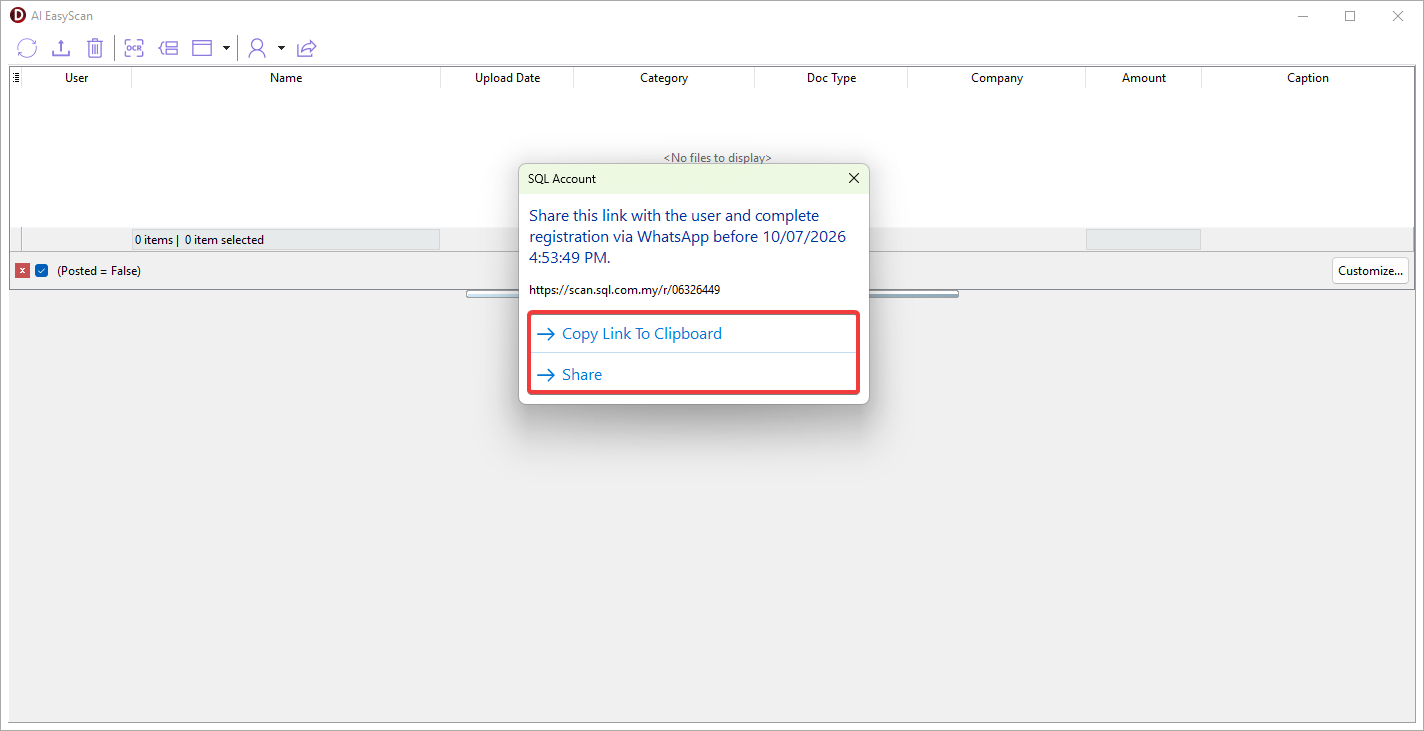This screenshot has height=731, width=1424.
Task: Click the Upload file icon
Action: pyautogui.click(x=61, y=48)
